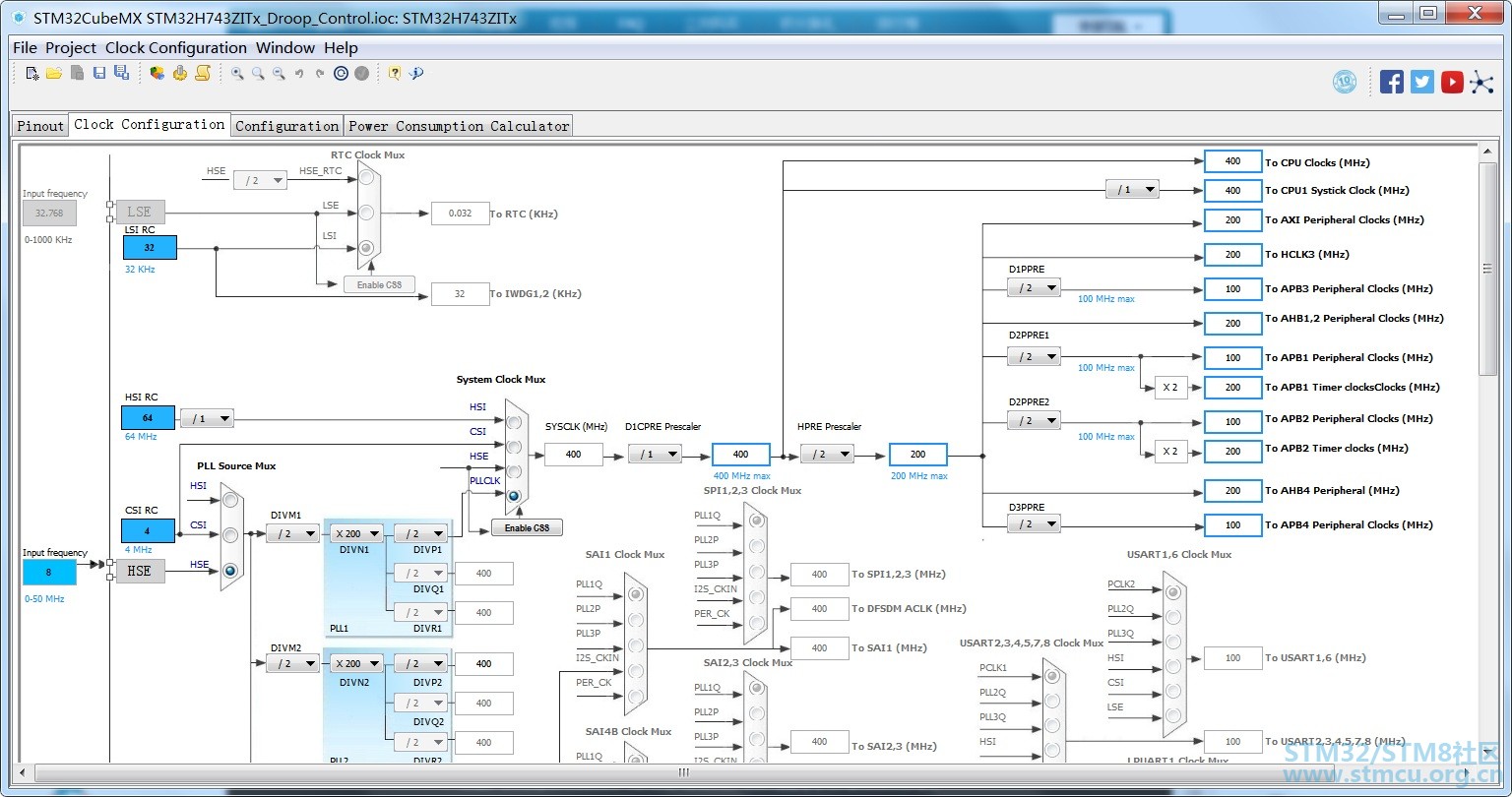Image resolution: width=1512 pixels, height=797 pixels.
Task: Click the HSE oscillator block
Action: tap(140, 570)
